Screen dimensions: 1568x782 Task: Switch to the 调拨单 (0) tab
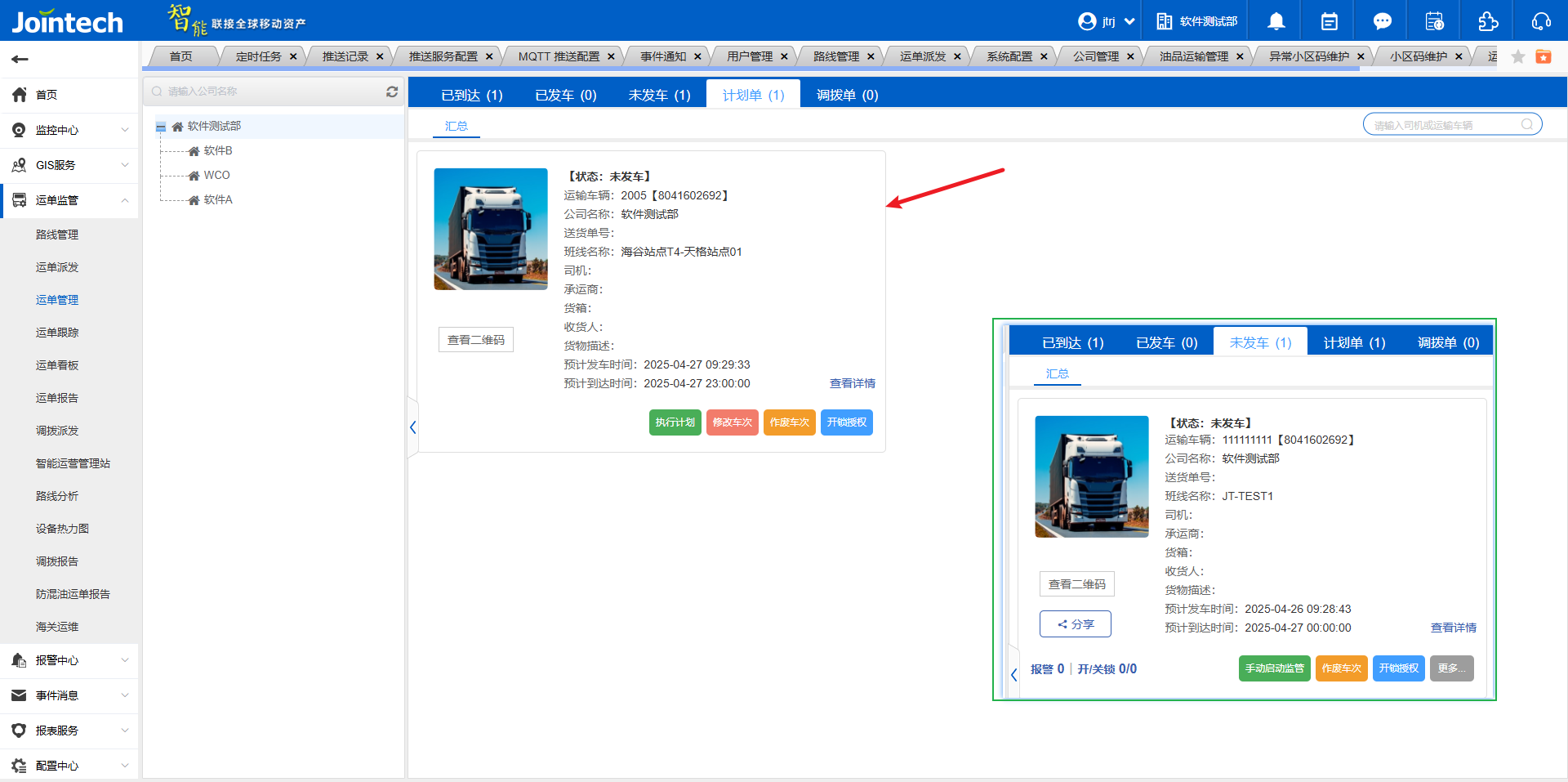pos(847,95)
